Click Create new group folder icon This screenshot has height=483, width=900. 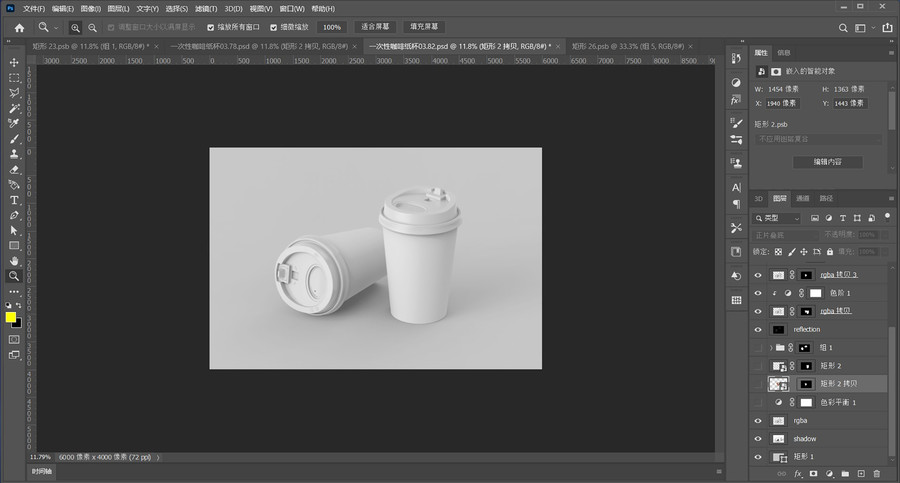pyautogui.click(x=845, y=474)
